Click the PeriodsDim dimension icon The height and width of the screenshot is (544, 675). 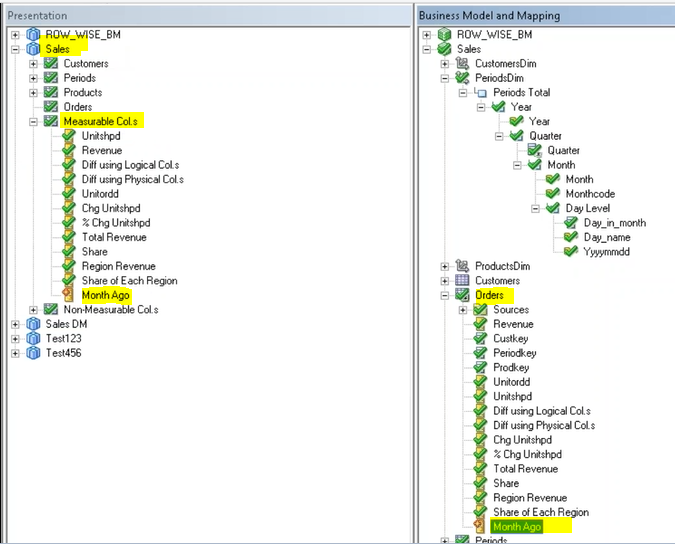[462, 78]
